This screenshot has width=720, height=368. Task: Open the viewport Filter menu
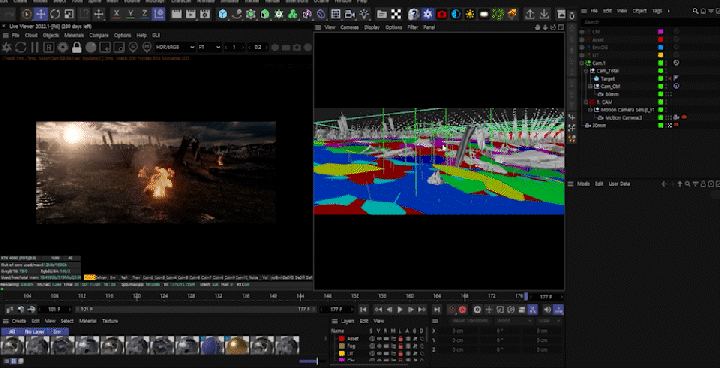tap(413, 27)
